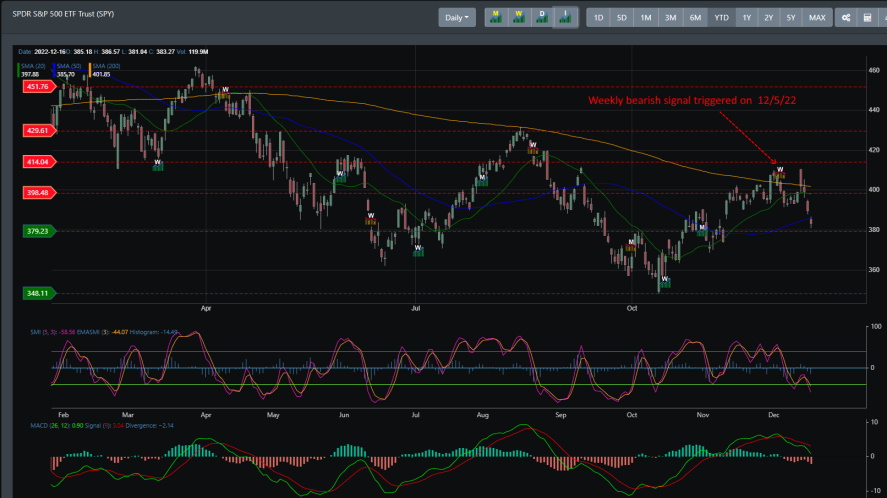
Task: Click the SMA 20 value 397.88
Action: click(31, 74)
